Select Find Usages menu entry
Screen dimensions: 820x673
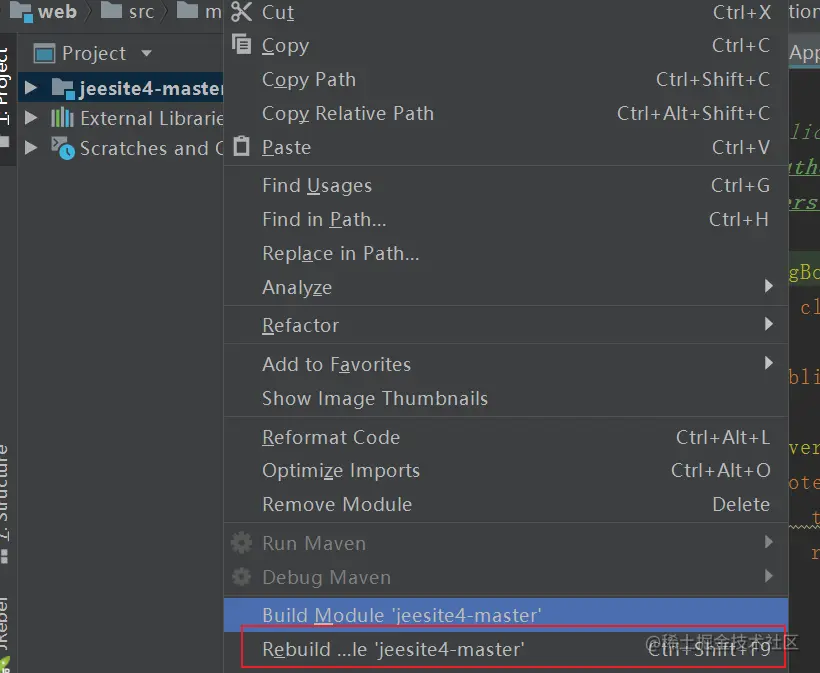pyautogui.click(x=506, y=186)
